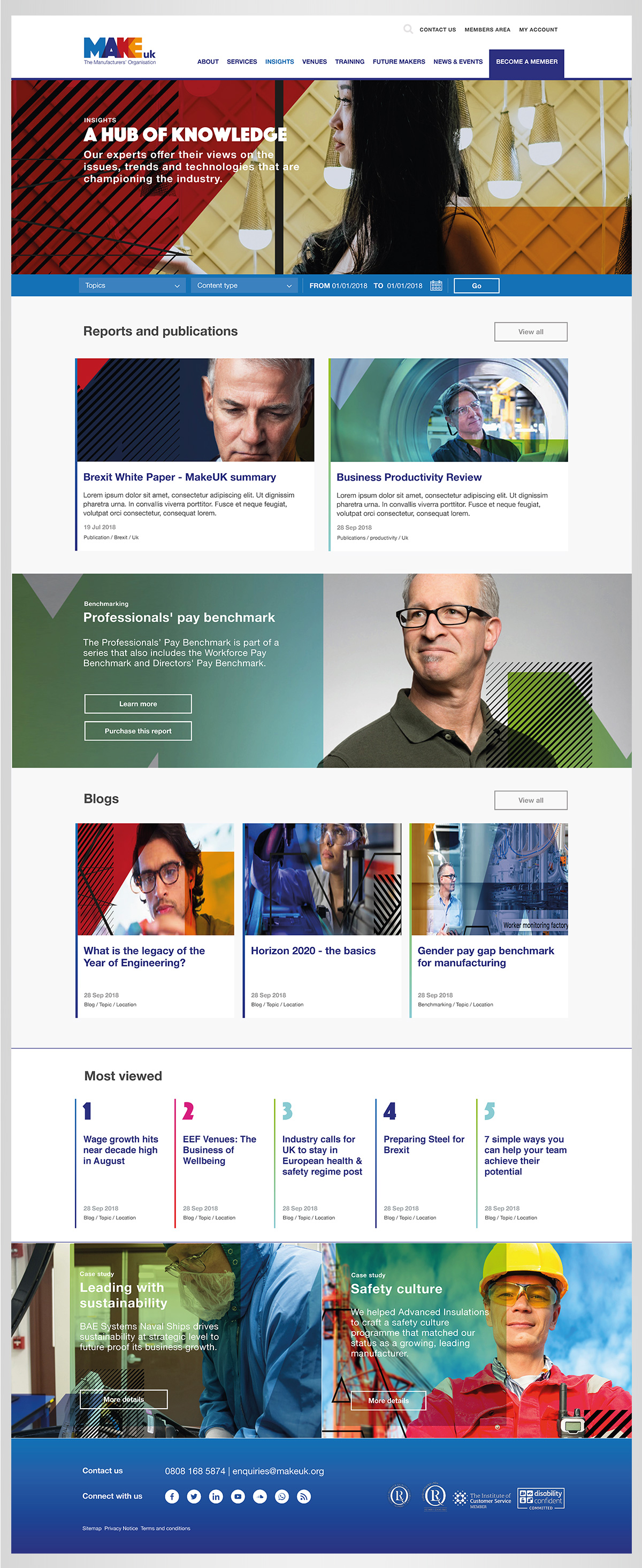Open the LinkedIn icon in footer
The width and height of the screenshot is (642, 1568).
(x=216, y=1496)
